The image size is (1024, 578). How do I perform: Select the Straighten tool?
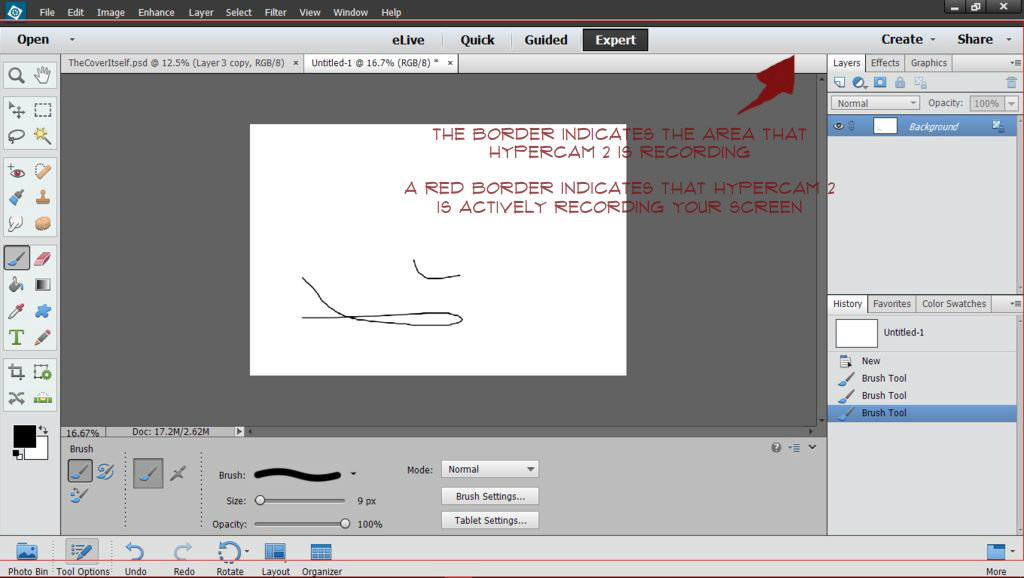(x=42, y=398)
